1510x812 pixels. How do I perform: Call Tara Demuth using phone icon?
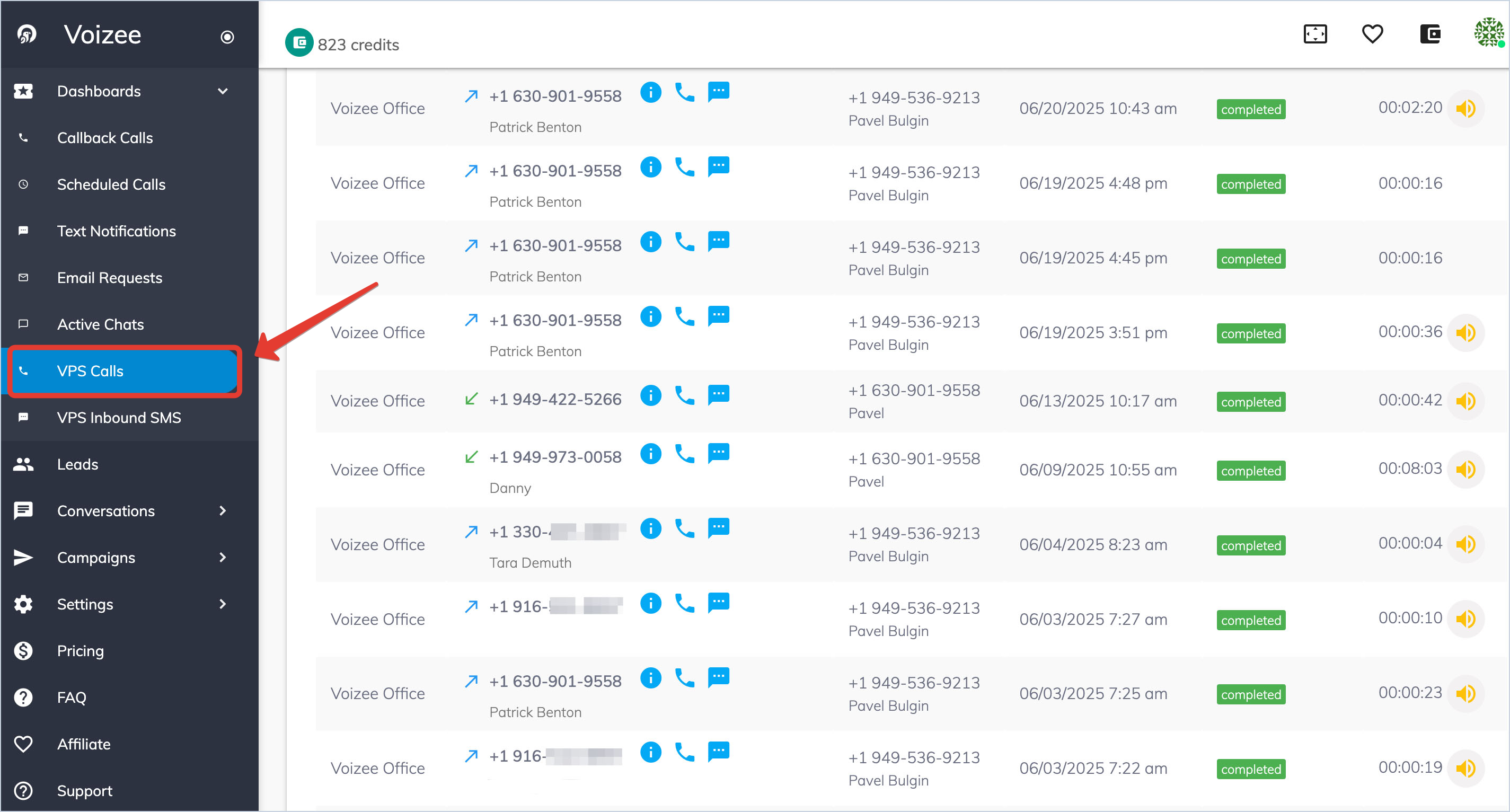[x=685, y=529]
